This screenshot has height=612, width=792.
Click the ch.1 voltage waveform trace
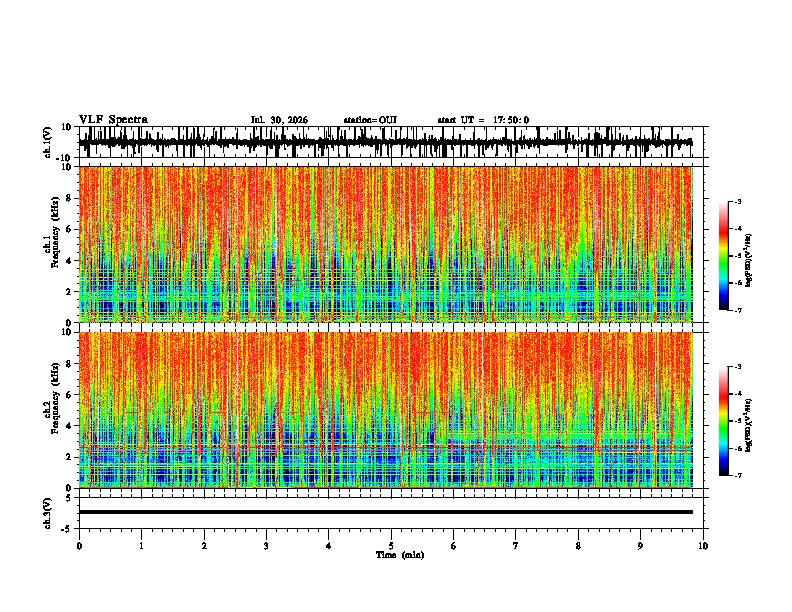(x=386, y=142)
